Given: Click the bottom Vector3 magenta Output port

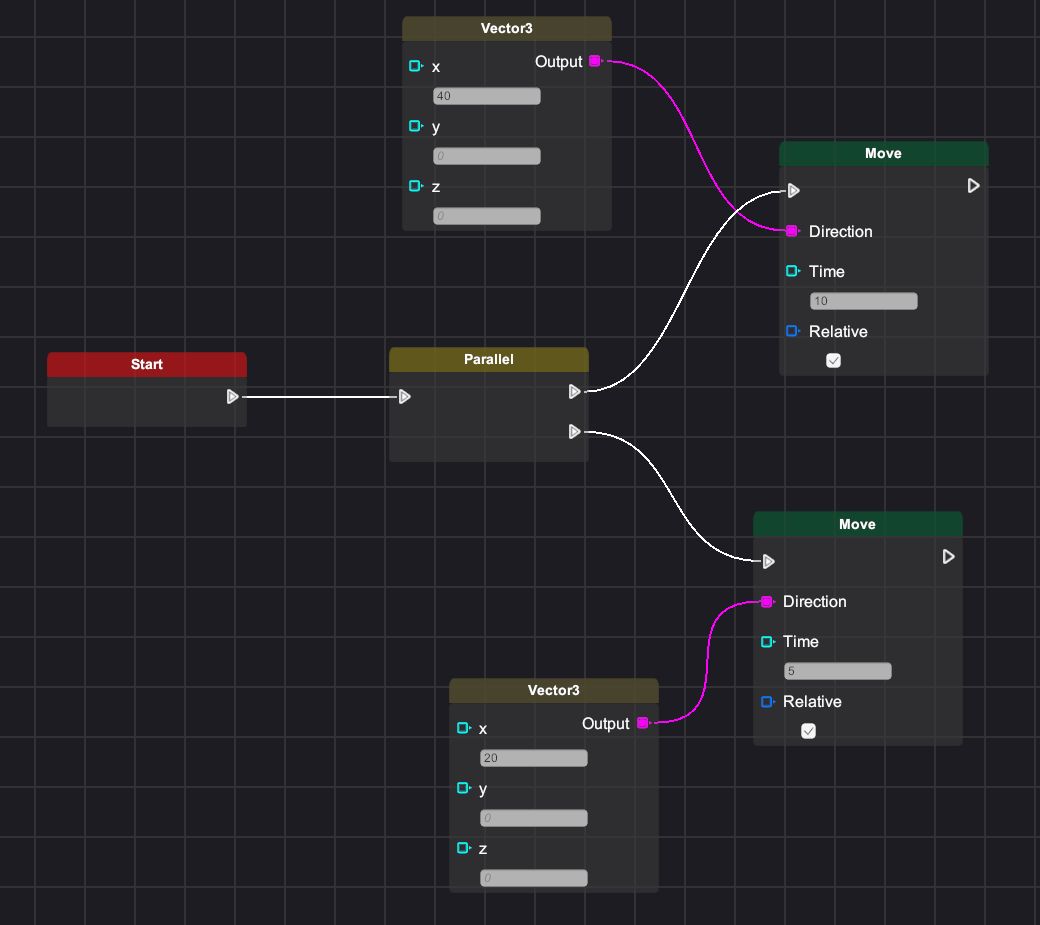Looking at the screenshot, I should click(x=642, y=723).
